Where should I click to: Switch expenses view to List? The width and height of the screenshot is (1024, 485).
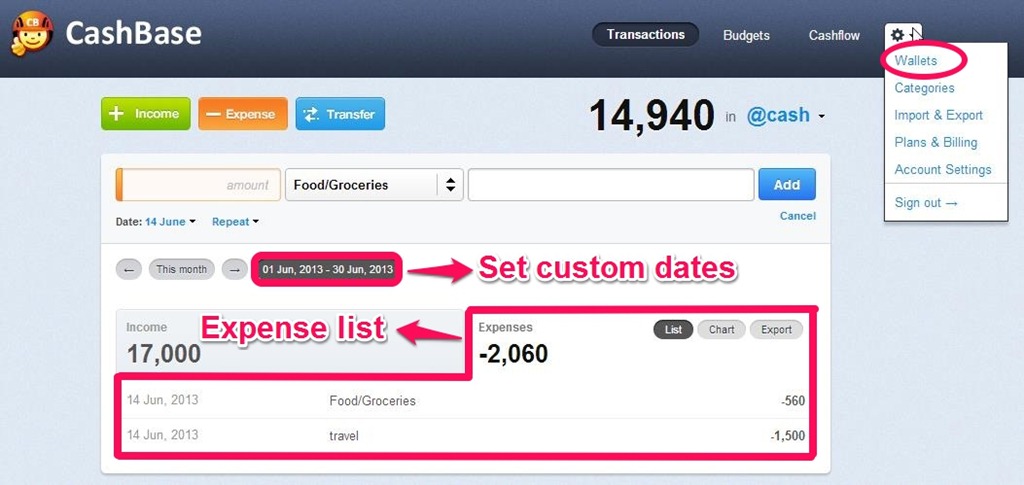pos(673,329)
